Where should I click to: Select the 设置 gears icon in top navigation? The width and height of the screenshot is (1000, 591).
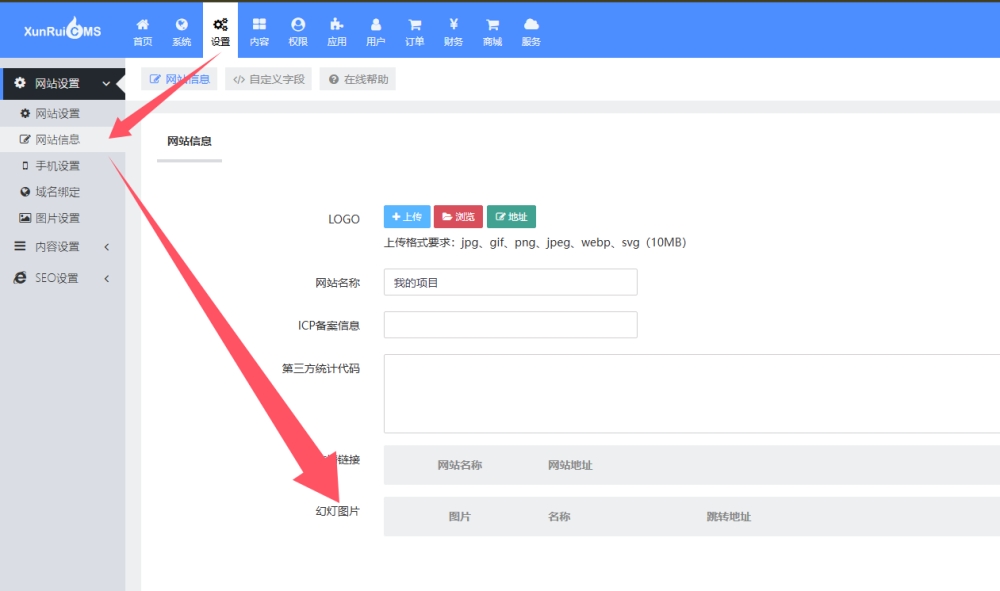click(220, 24)
